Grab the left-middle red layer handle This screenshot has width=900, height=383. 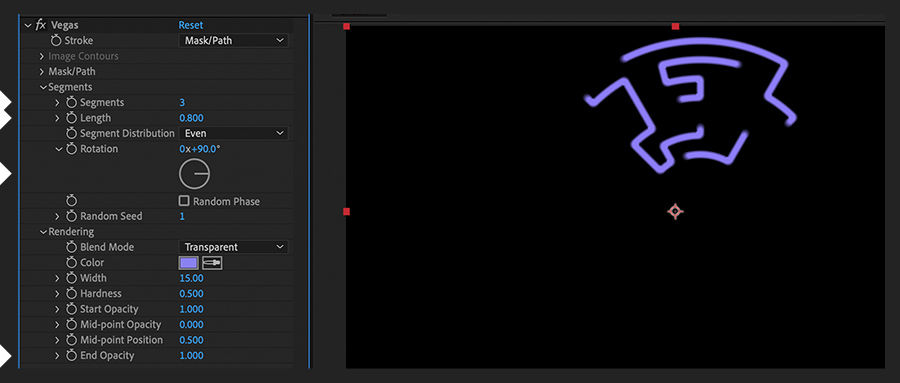pyautogui.click(x=346, y=212)
